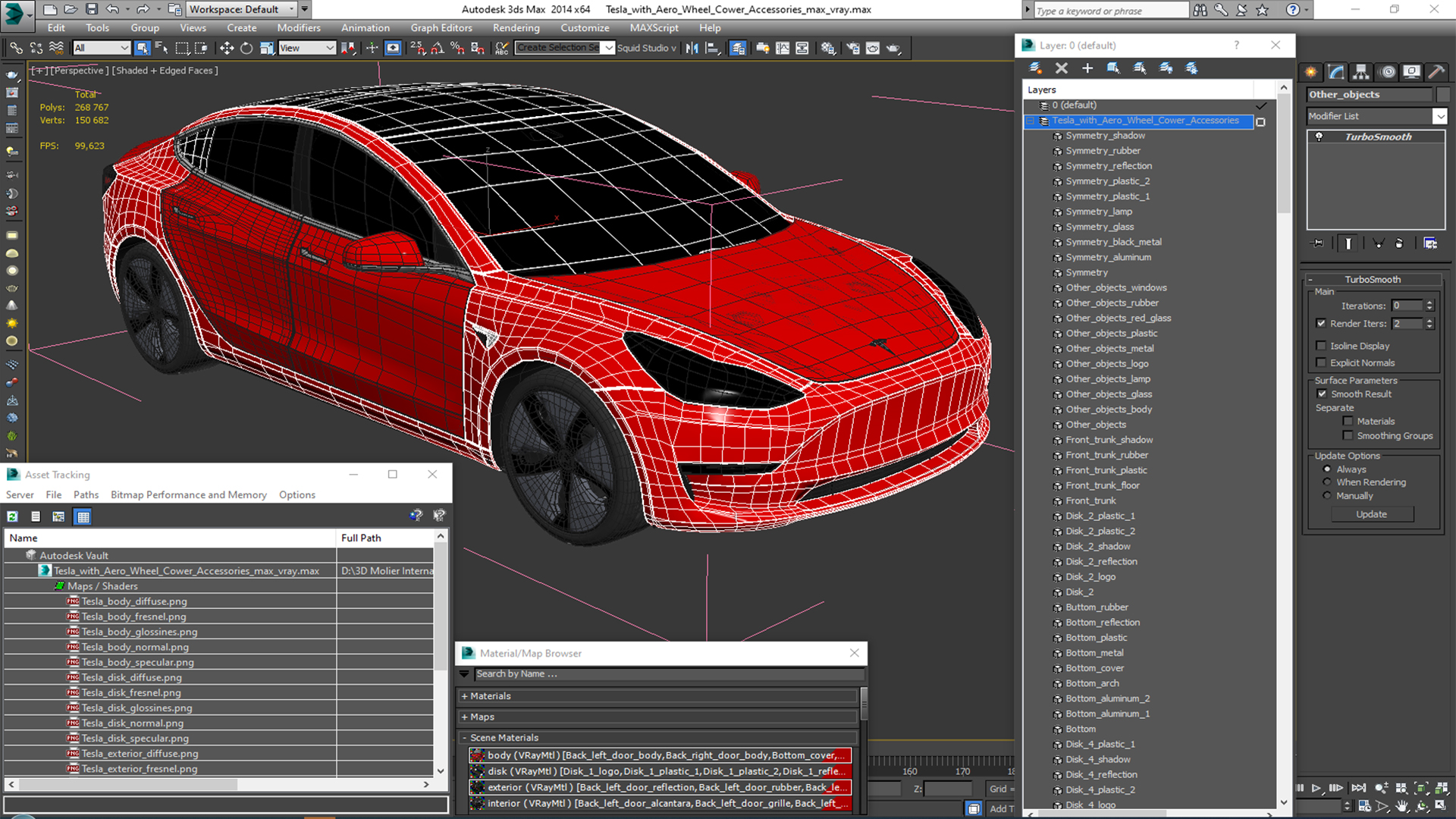This screenshot has width=1456, height=819.
Task: Click Configure Modifier Sets icon
Action: 1430,243
